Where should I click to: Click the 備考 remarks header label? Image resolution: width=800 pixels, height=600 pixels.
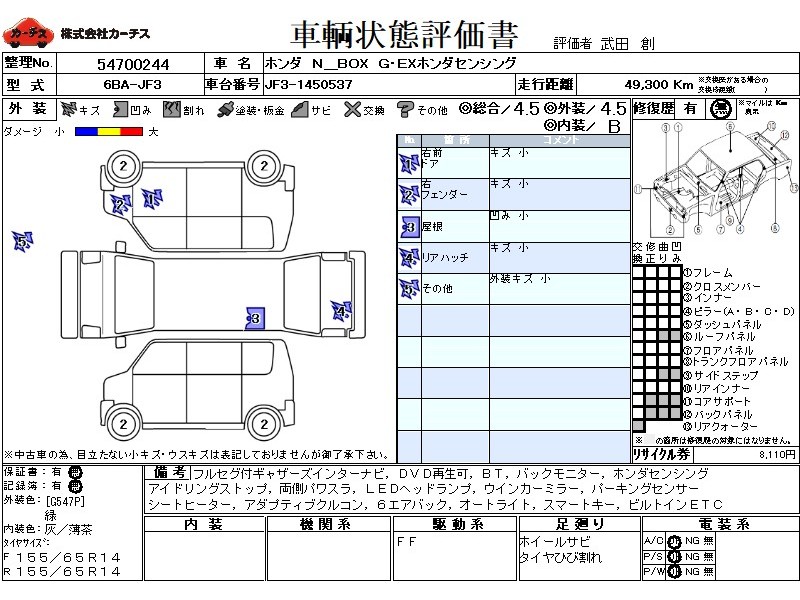pyautogui.click(x=169, y=473)
